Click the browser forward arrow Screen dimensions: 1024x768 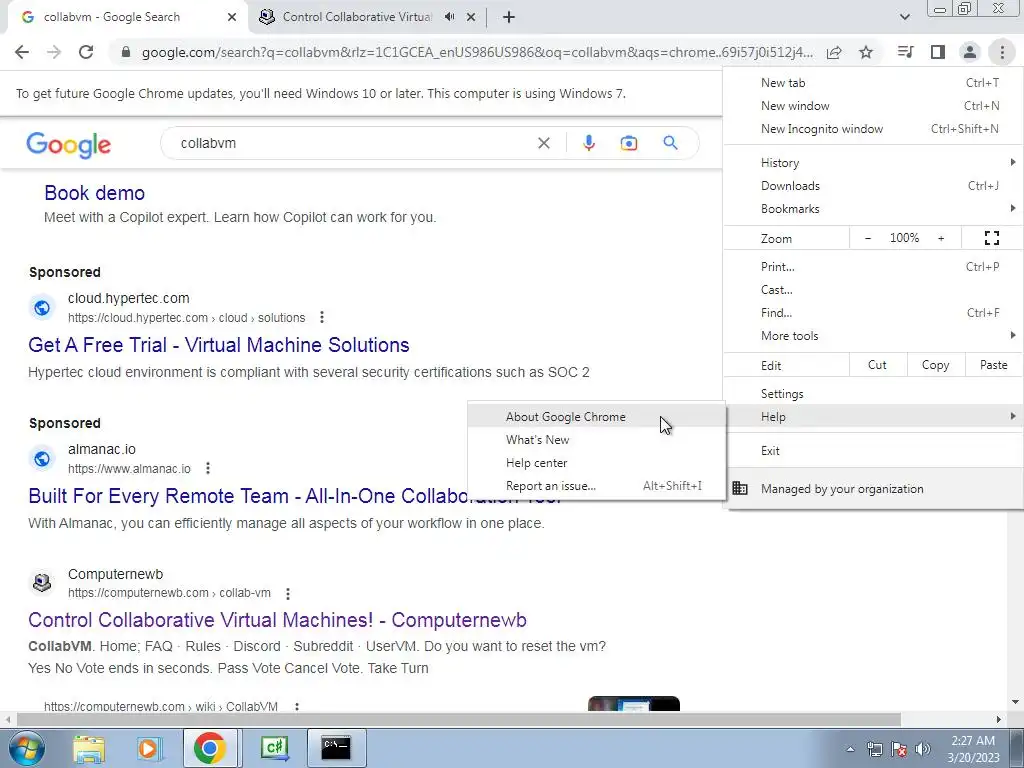pos(54,52)
